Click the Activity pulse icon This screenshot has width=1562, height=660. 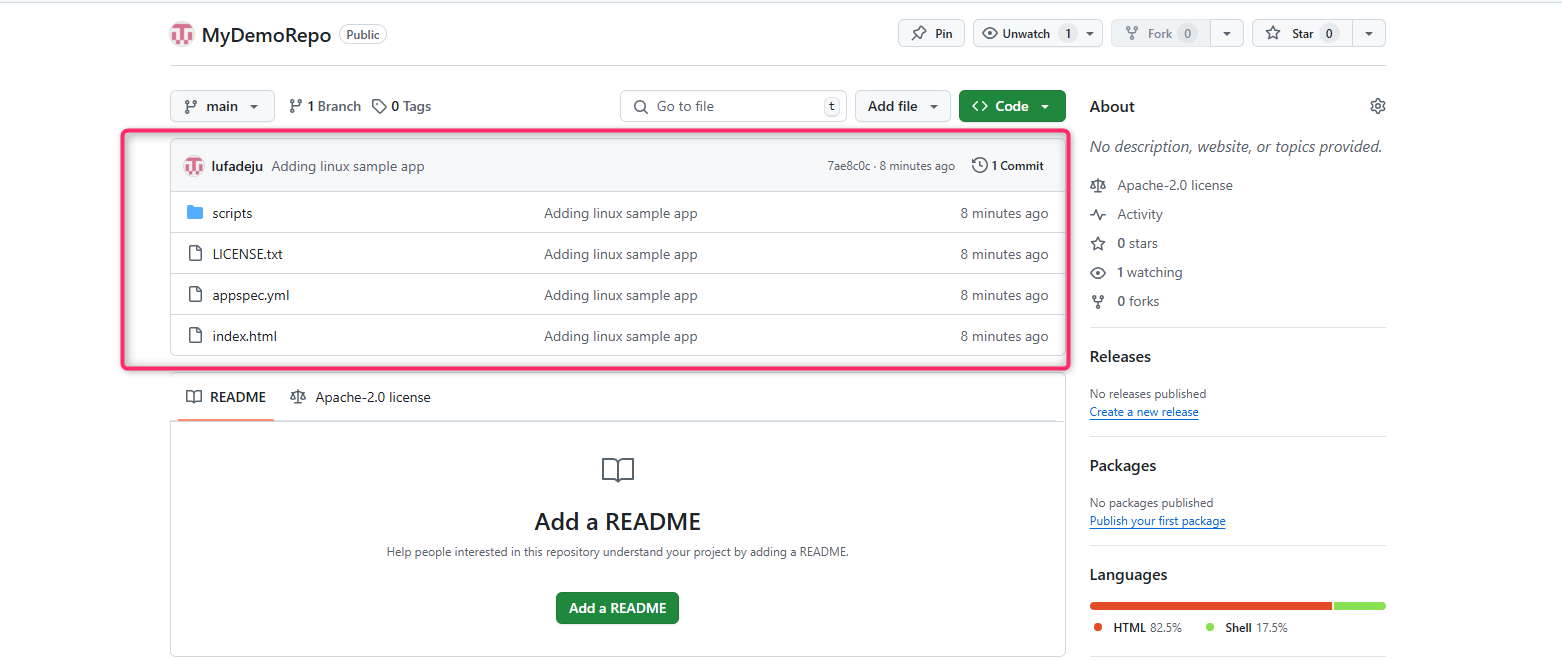[1098, 214]
